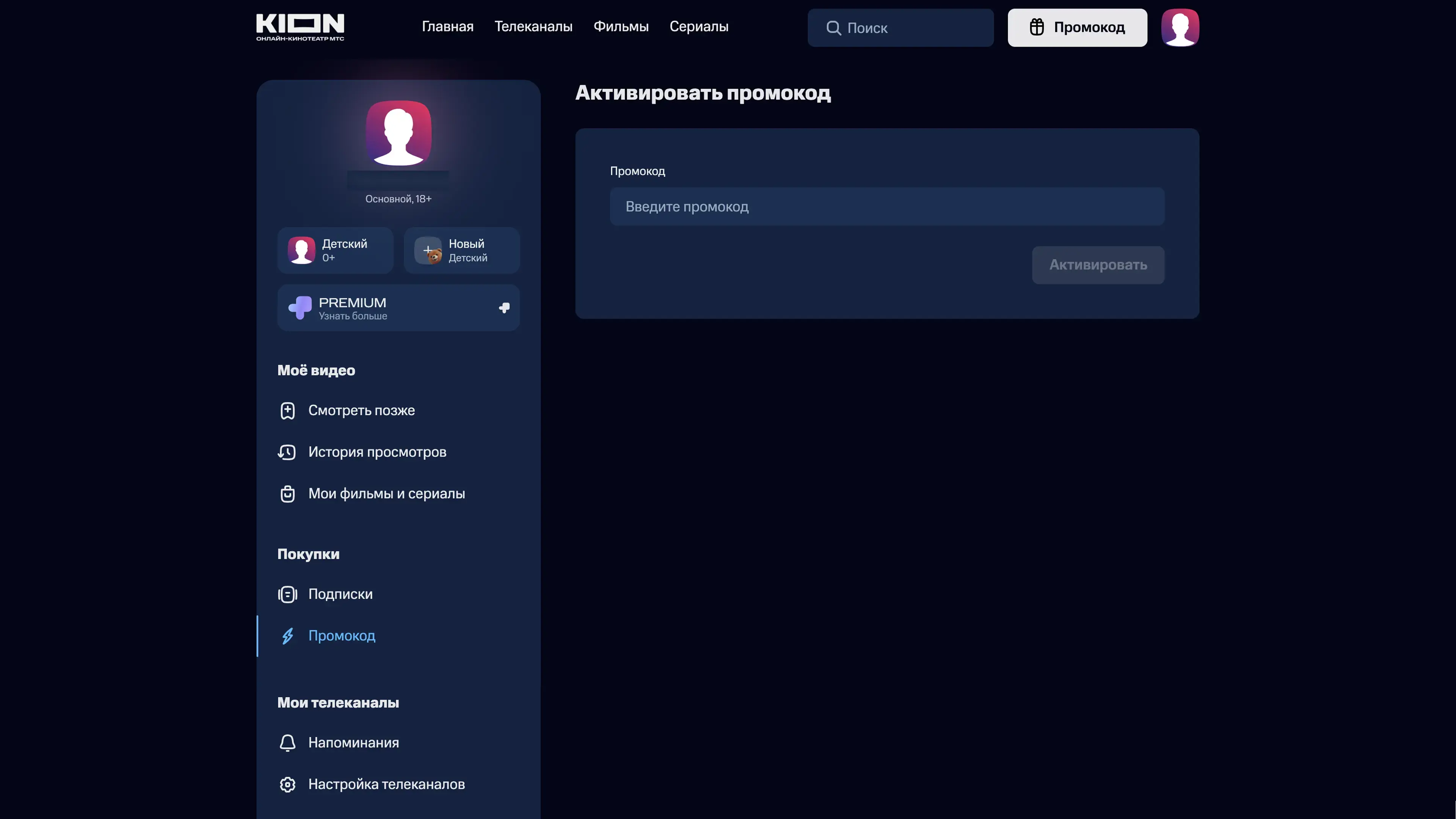Go to the Фильмы section
Image resolution: width=1456 pixels, height=819 pixels.
[x=621, y=27]
